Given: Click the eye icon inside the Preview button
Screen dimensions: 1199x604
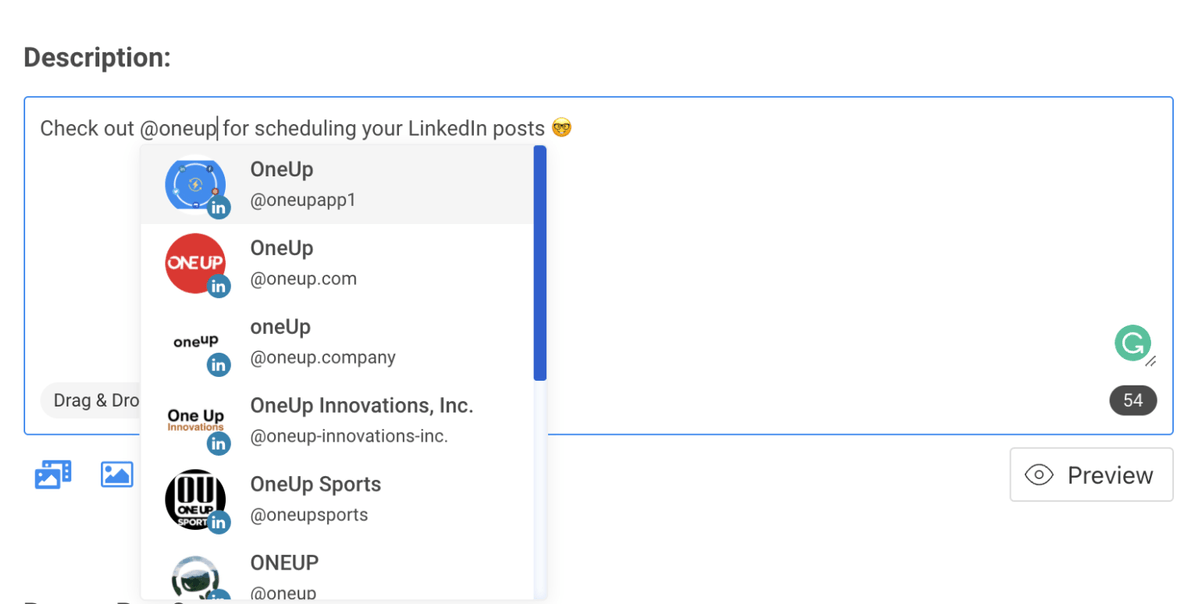Looking at the screenshot, I should pyautogui.click(x=1041, y=475).
